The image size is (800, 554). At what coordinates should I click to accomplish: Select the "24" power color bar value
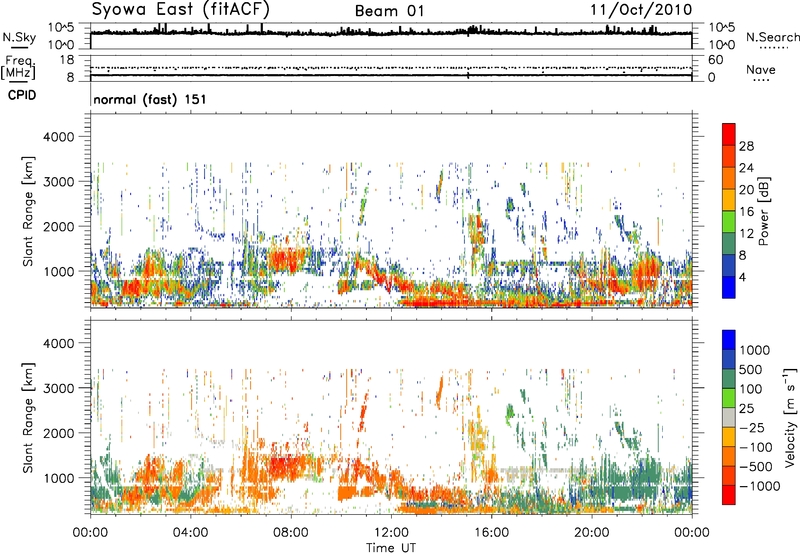point(746,168)
